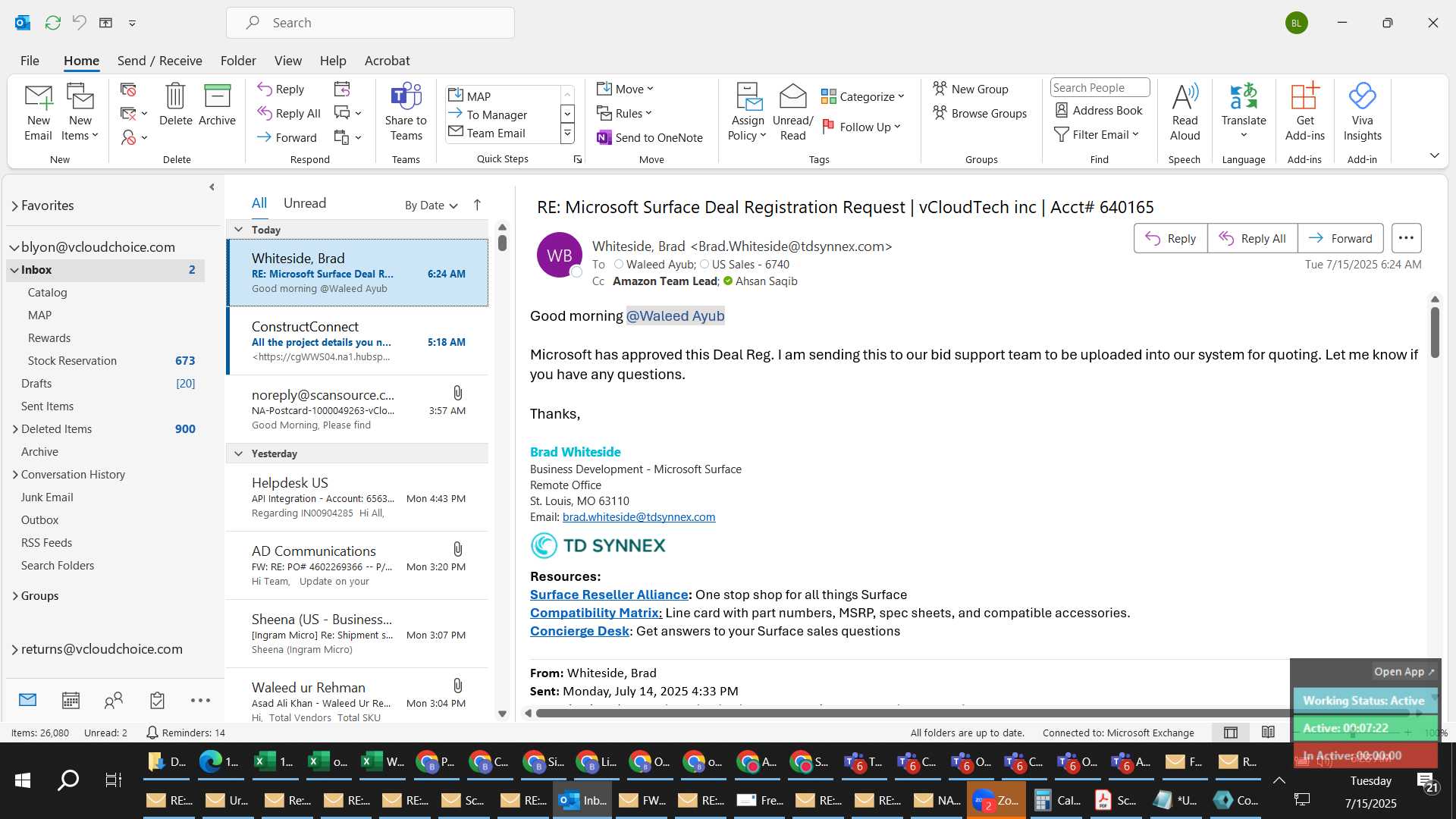
Task: Open View tab
Action: pos(287,61)
